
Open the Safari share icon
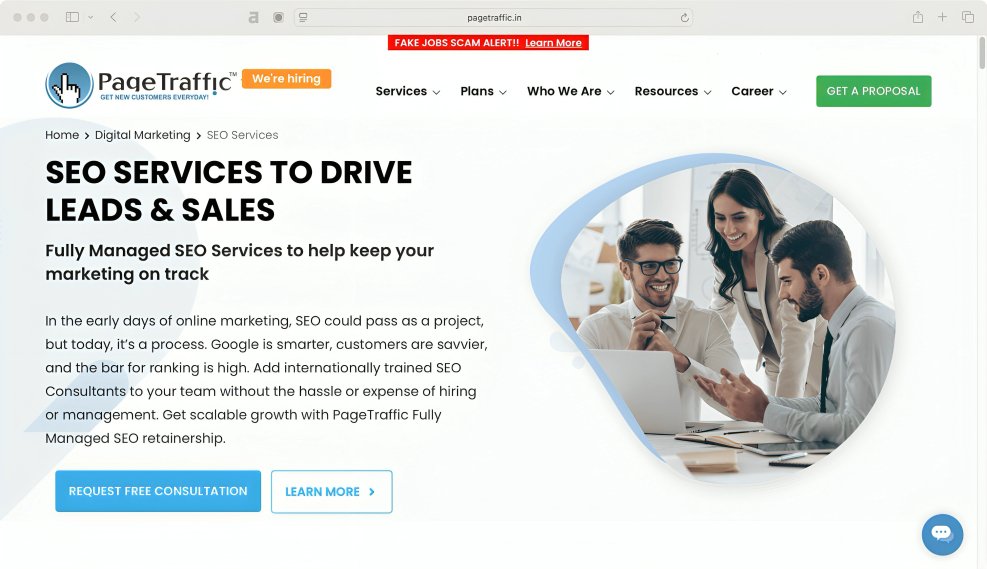(x=918, y=17)
